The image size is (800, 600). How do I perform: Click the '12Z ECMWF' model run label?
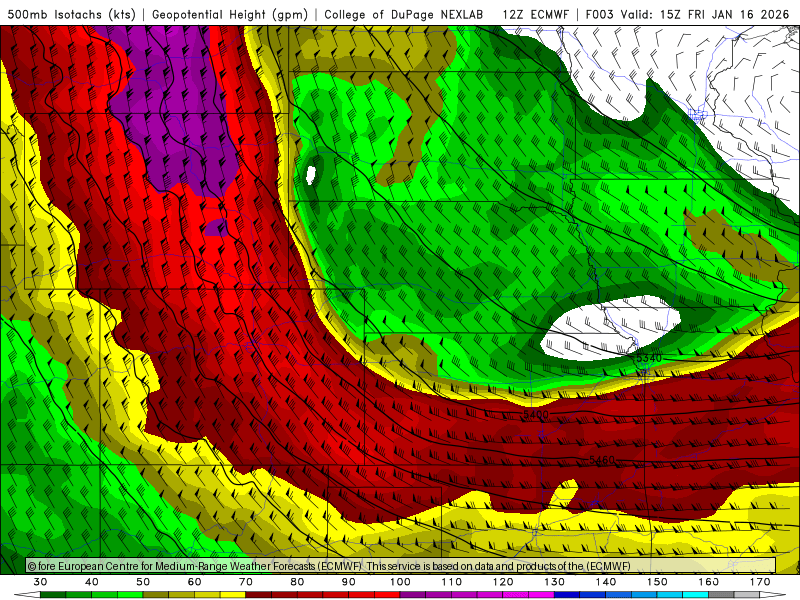535,15
